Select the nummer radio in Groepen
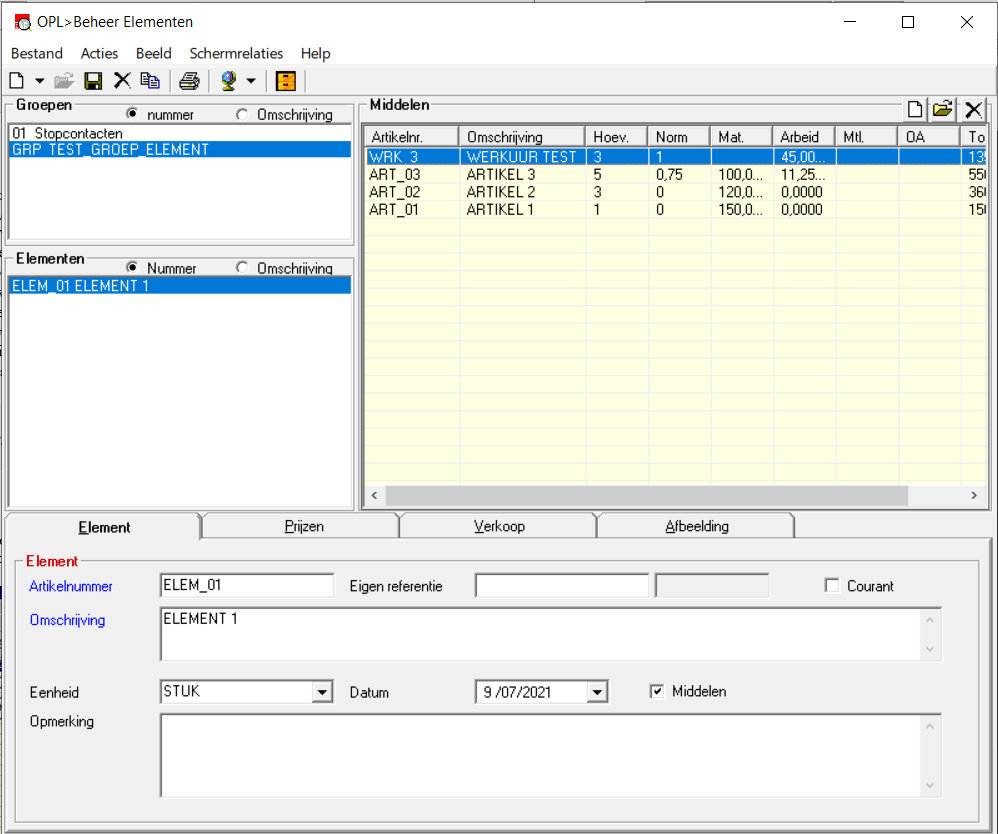Screen dimensions: 998x834 tap(132, 114)
